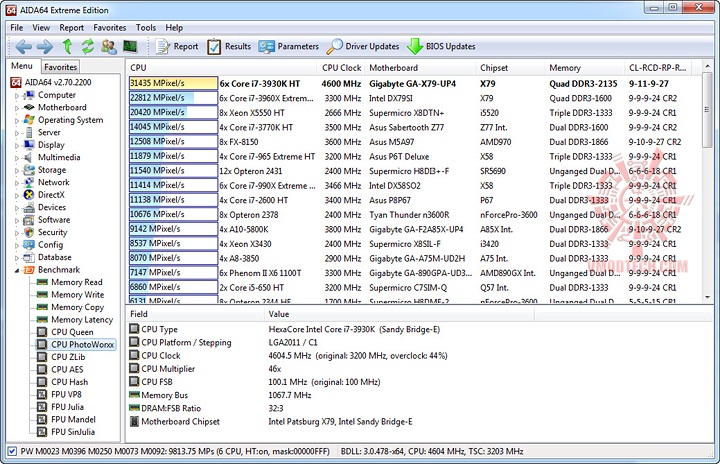Click the green monitor toolbar icon
The image size is (720, 464).
pos(130,46)
